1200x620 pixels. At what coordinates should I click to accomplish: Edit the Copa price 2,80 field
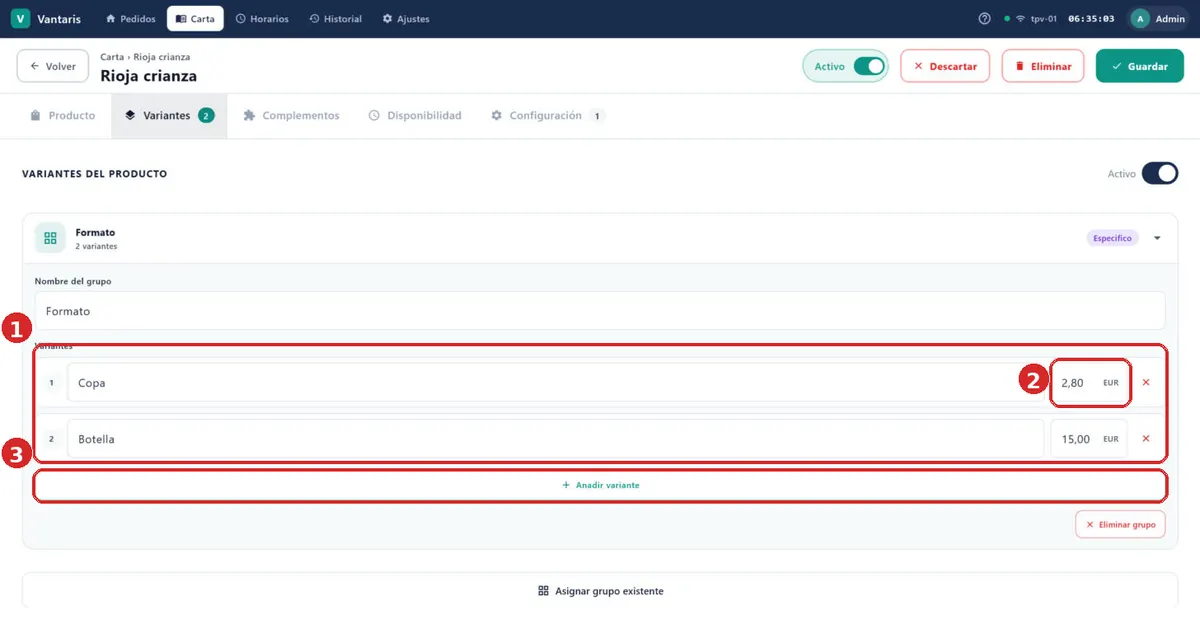[x=1089, y=382]
